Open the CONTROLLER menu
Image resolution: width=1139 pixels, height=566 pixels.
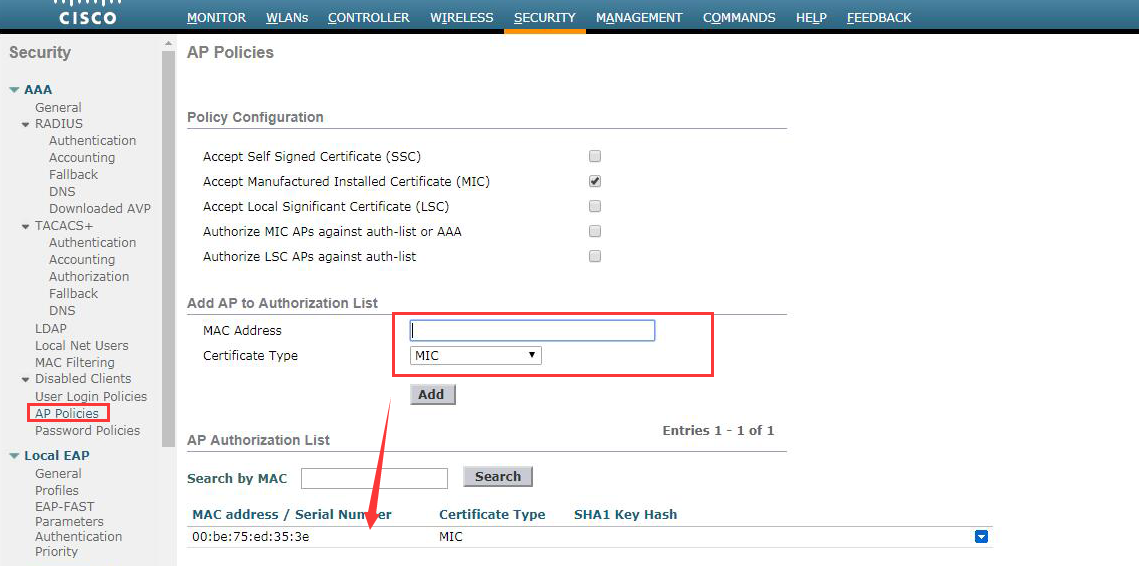click(x=368, y=17)
